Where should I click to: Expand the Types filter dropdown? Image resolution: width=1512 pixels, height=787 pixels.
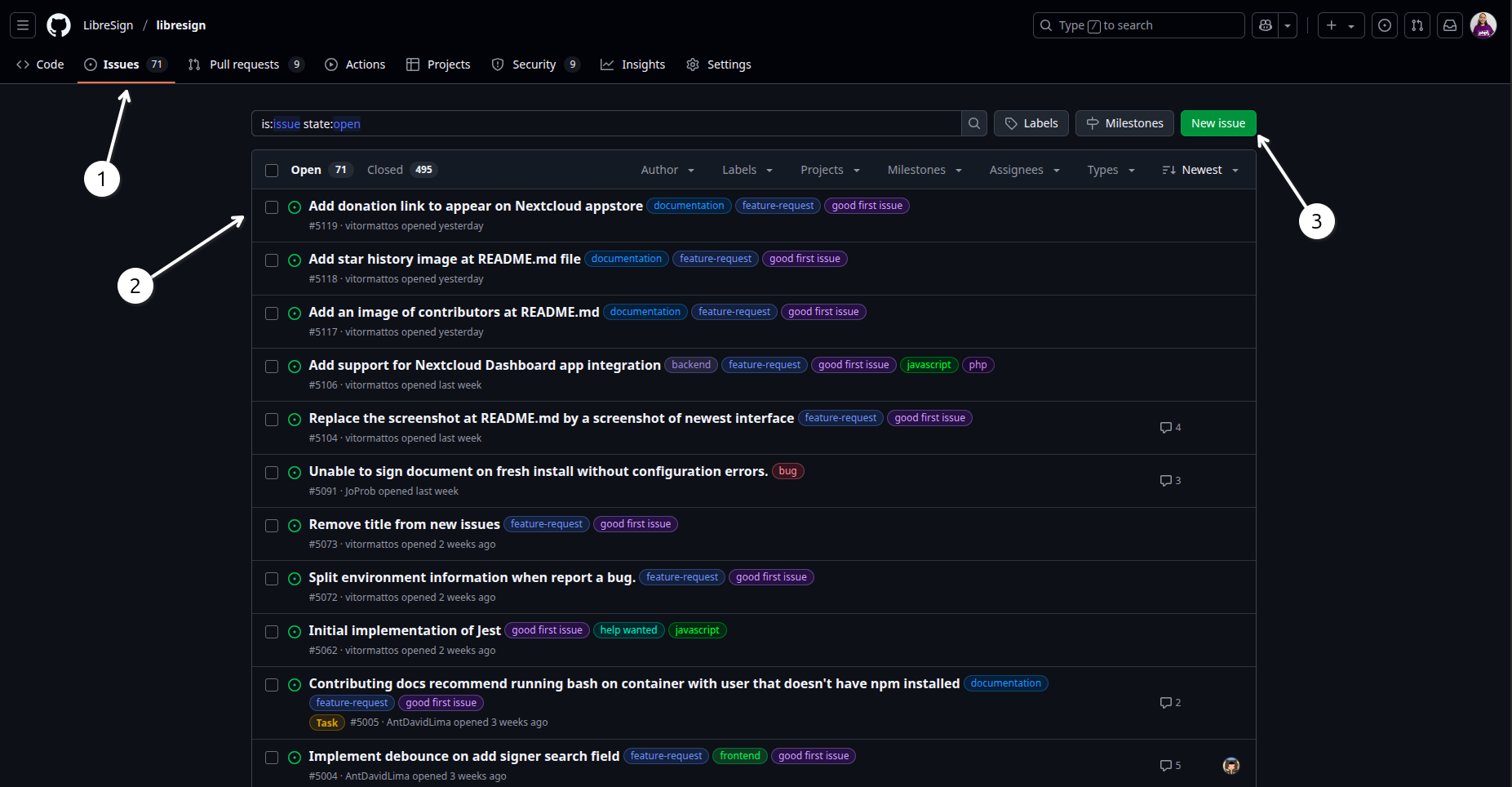(x=1111, y=170)
